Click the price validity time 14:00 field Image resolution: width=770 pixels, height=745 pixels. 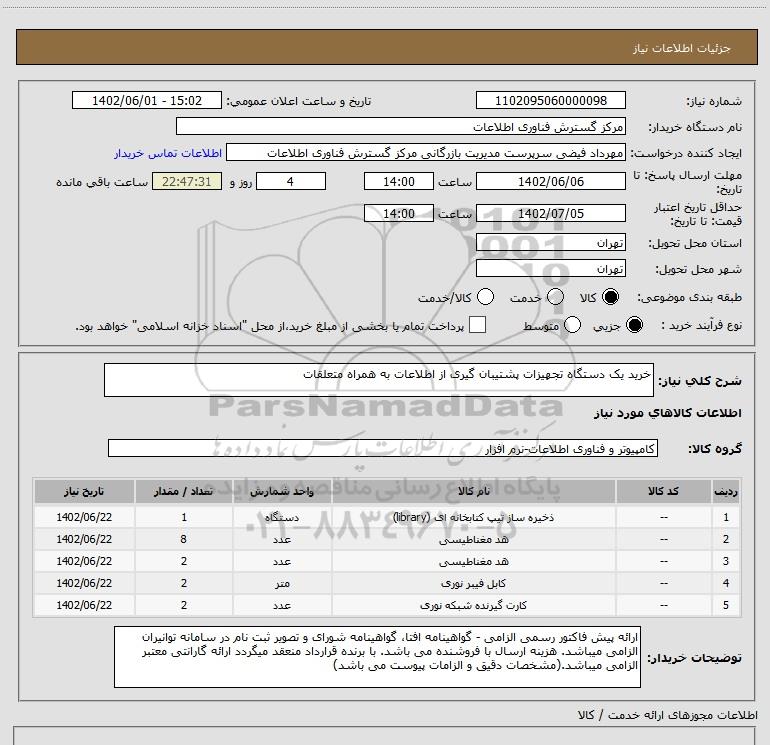[x=399, y=213]
